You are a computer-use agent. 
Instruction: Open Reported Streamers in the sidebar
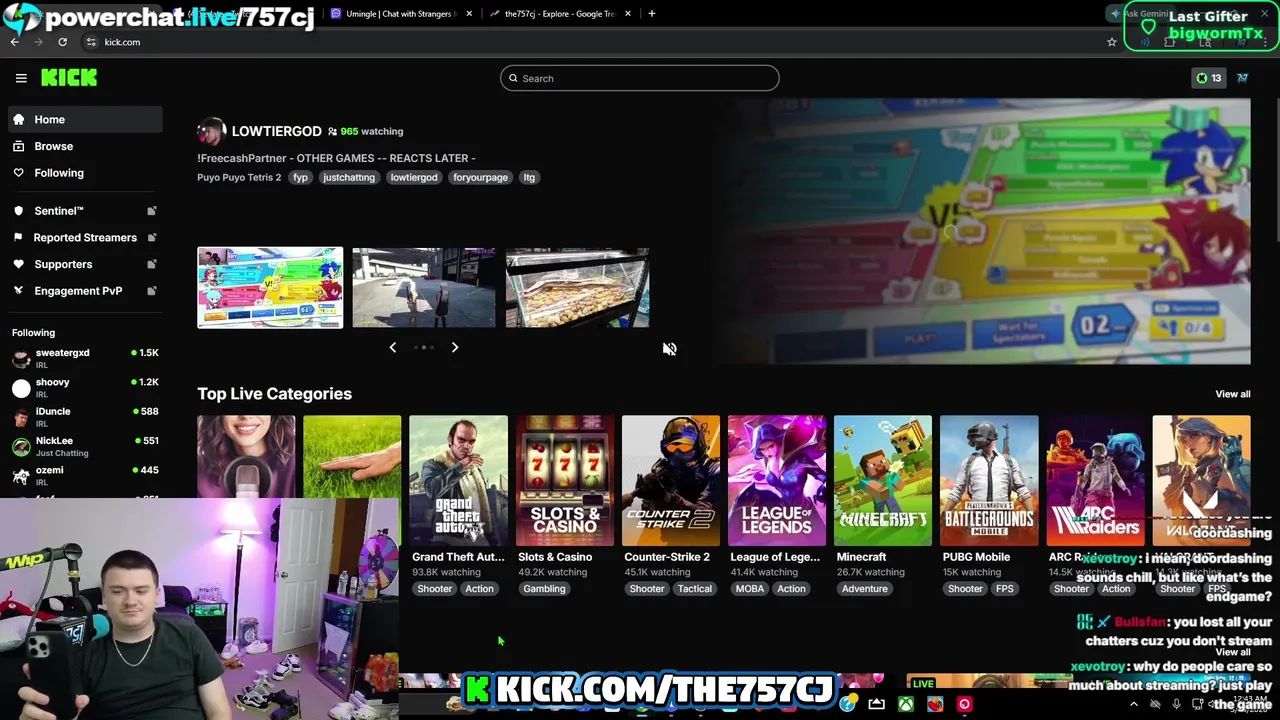tap(85, 237)
